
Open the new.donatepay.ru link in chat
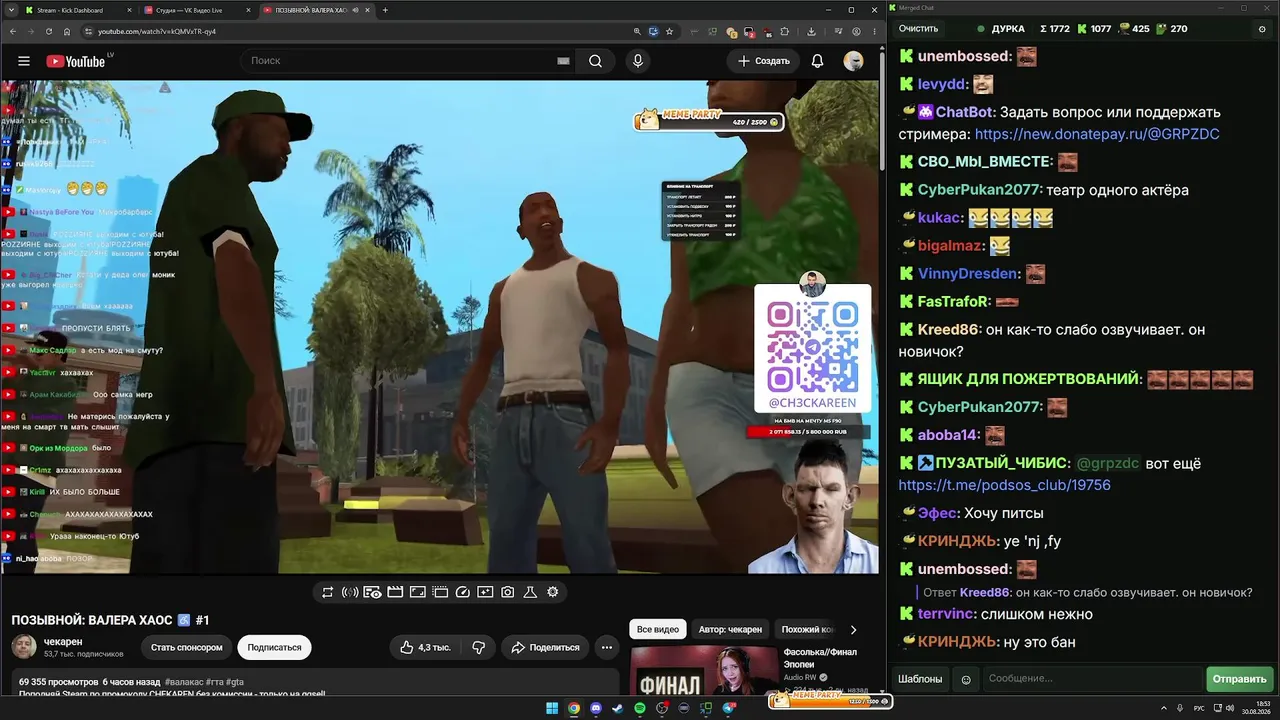[1097, 134]
